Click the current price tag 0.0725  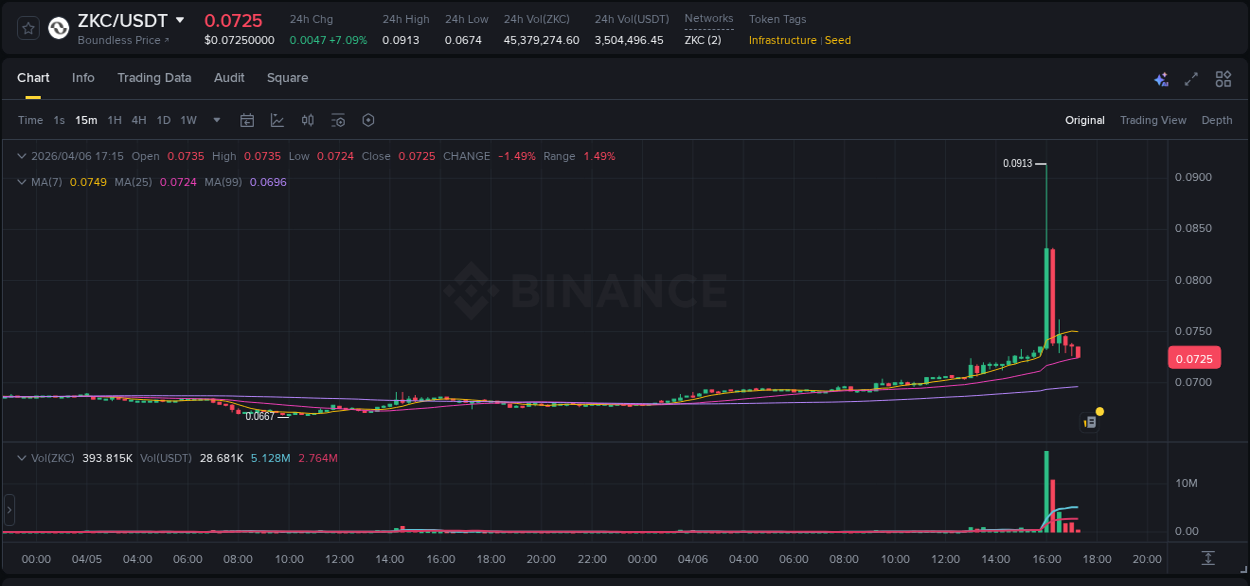tap(1194, 358)
